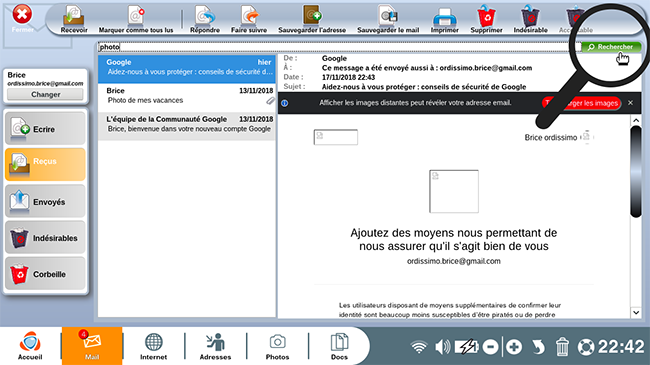Open the Docs tab
650x365 pixels.
(339, 346)
